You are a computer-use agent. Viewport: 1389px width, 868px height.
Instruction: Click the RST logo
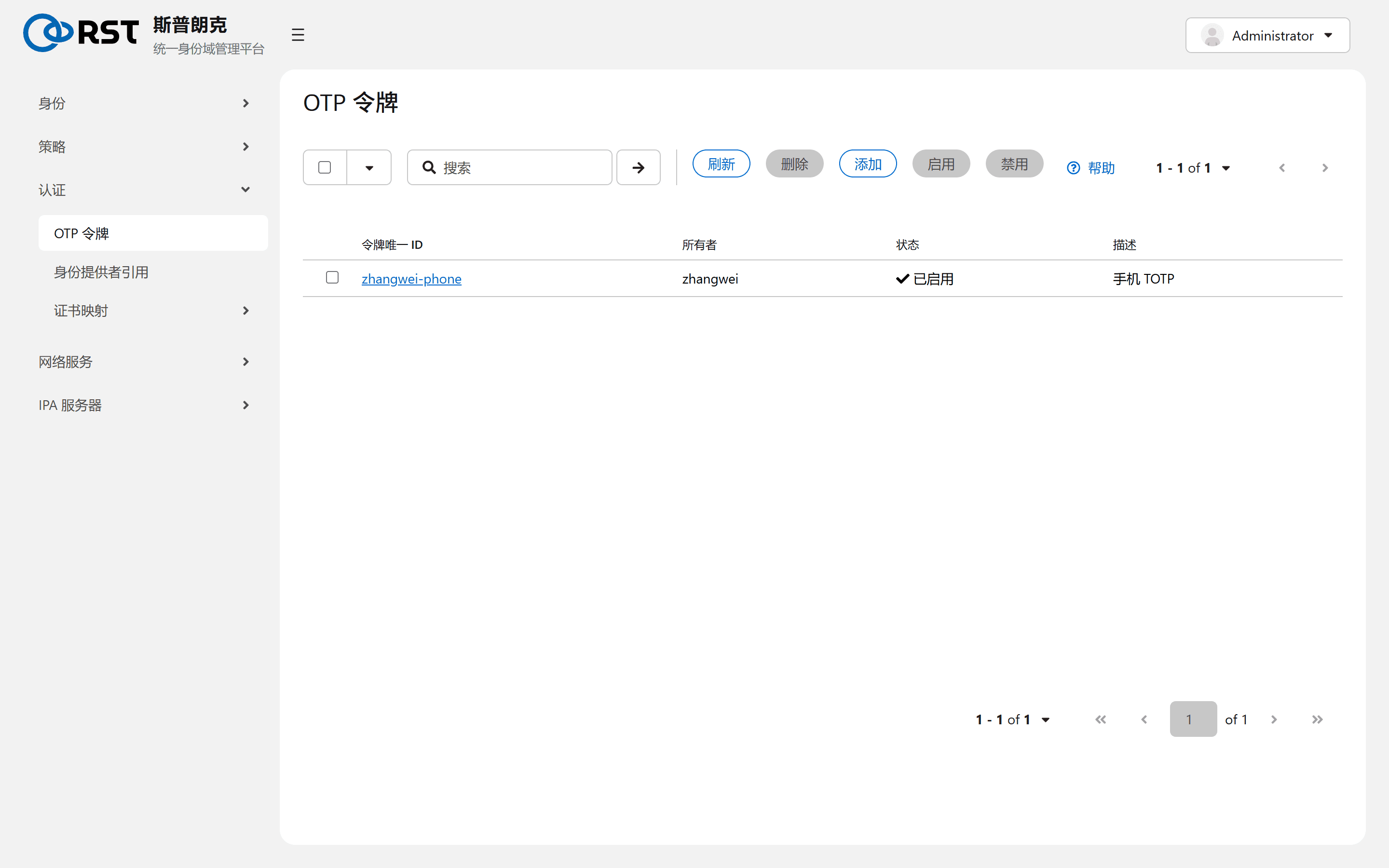[81, 33]
